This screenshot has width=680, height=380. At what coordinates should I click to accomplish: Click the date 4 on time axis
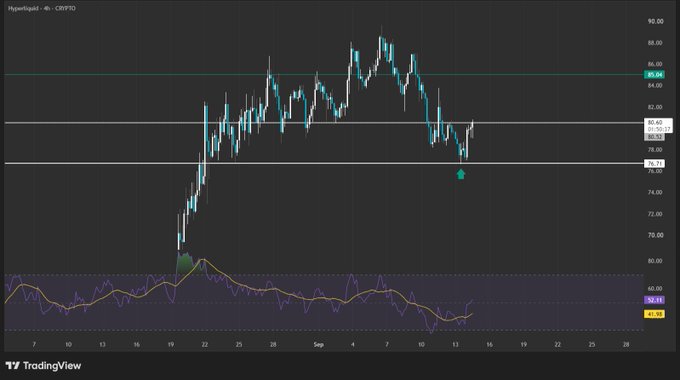coord(353,345)
